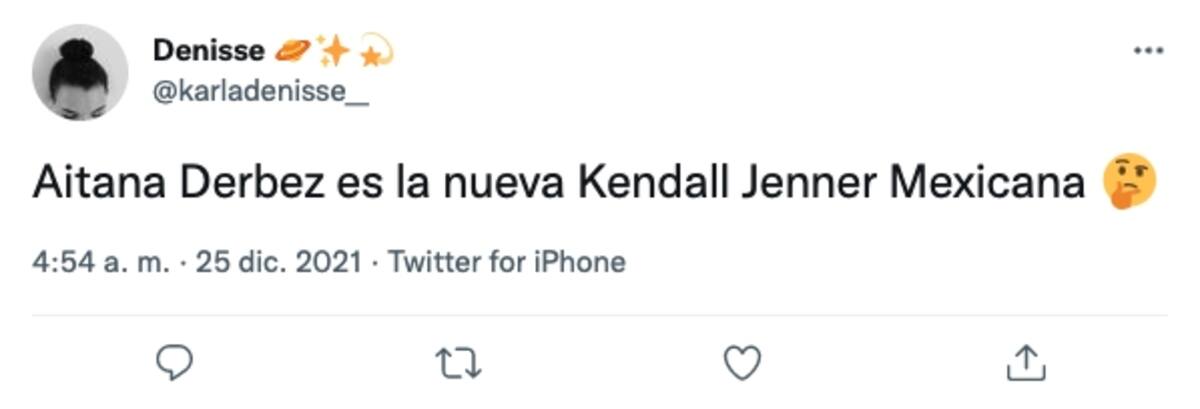Click the planet emoji beside Denisse
Image resolution: width=1200 pixels, height=409 pixels.
click(x=292, y=49)
